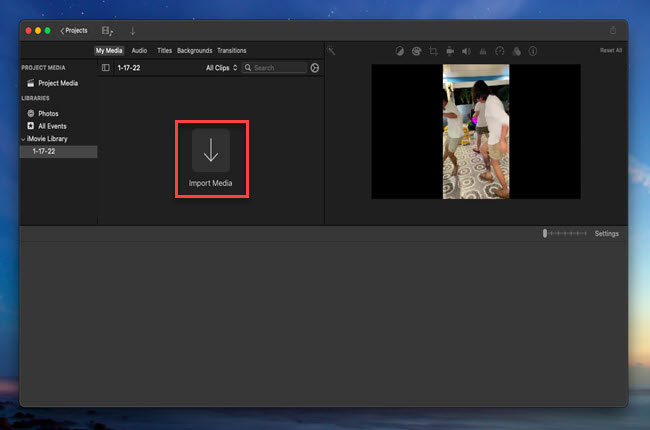Image resolution: width=650 pixels, height=430 pixels.
Task: Click the magic wand auto-enhance icon
Action: pos(331,51)
